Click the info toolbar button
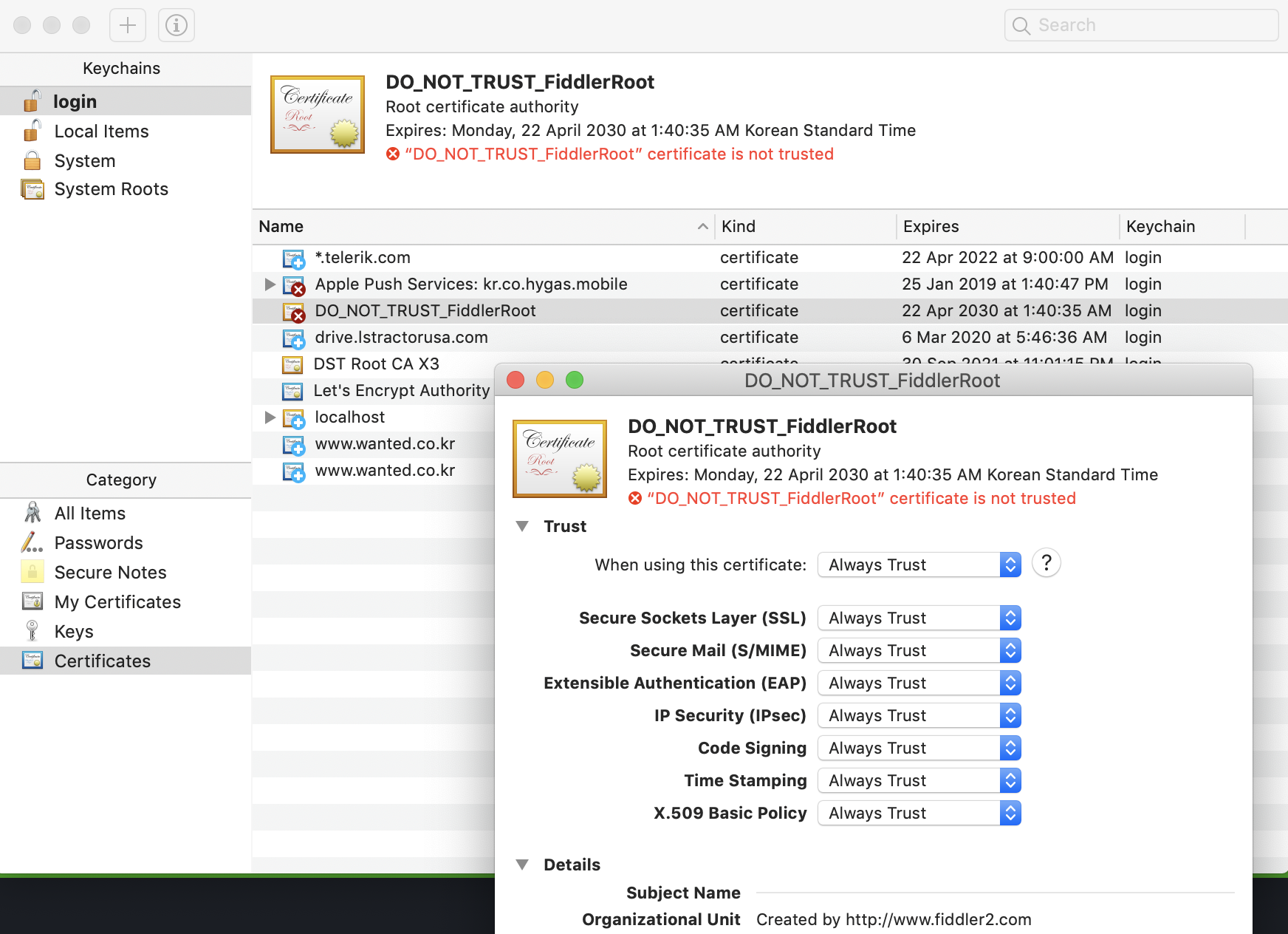The width and height of the screenshot is (1288, 934). pyautogui.click(x=177, y=25)
